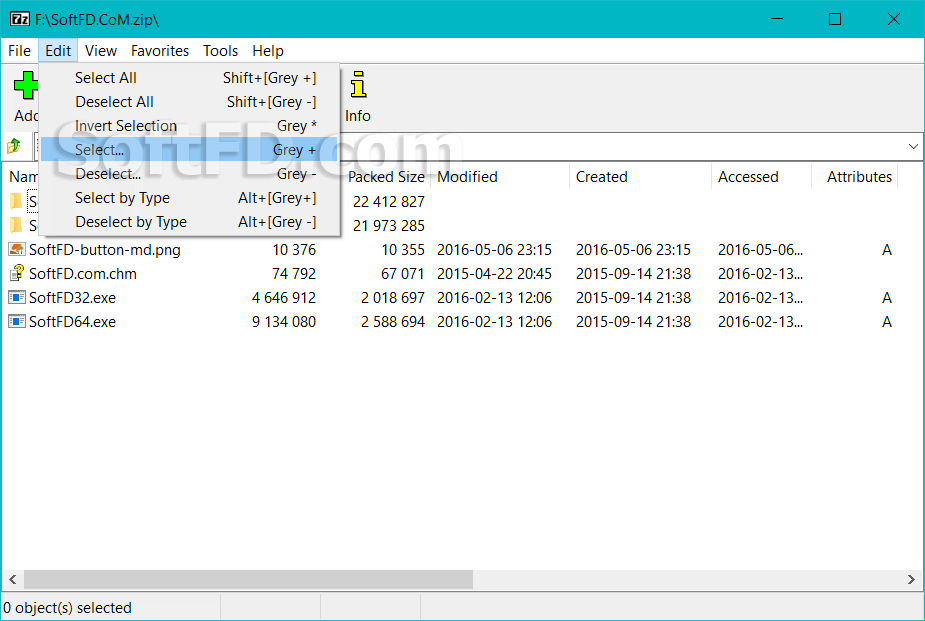Click the green Add plus icon

(x=26, y=86)
